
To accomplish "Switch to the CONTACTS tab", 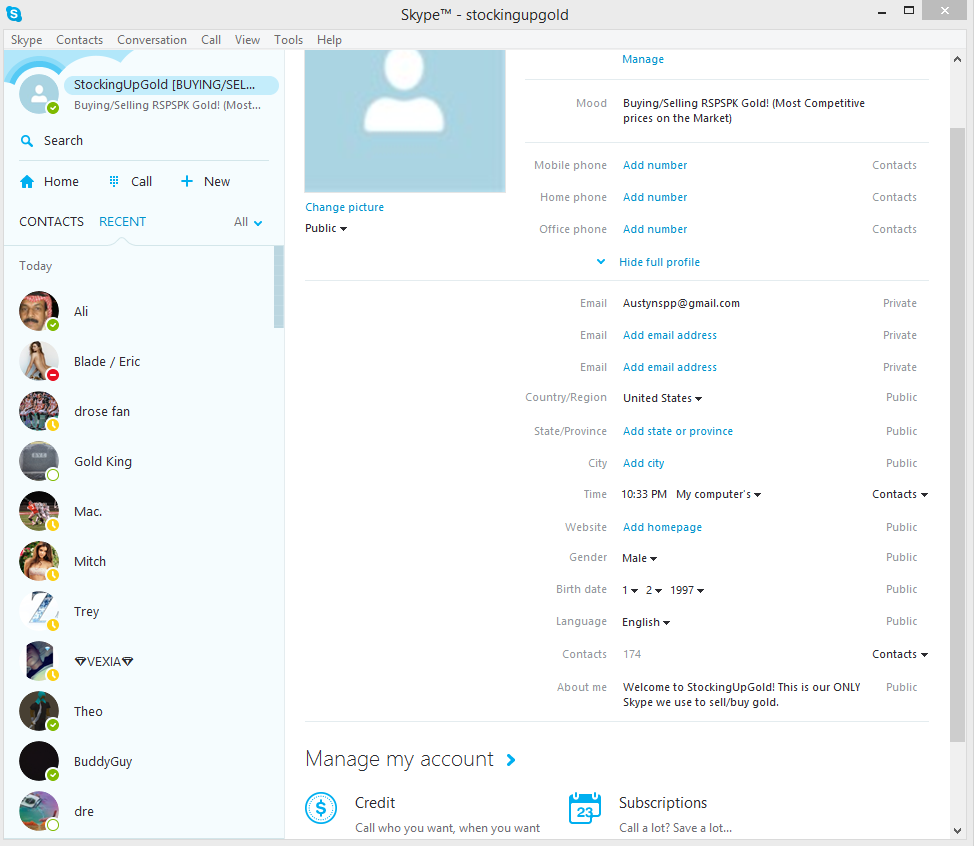I will coord(52,222).
